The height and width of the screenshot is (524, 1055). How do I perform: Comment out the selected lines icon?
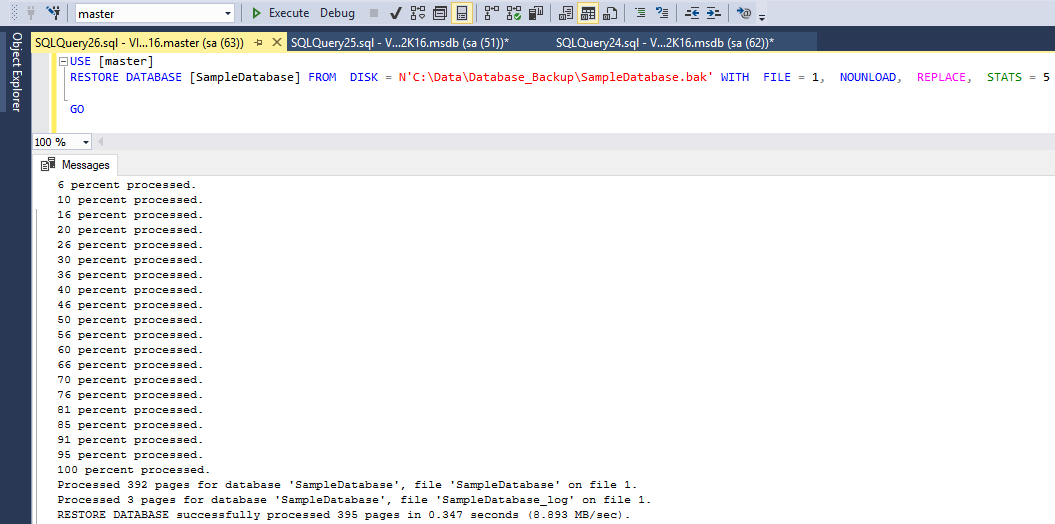pos(641,13)
